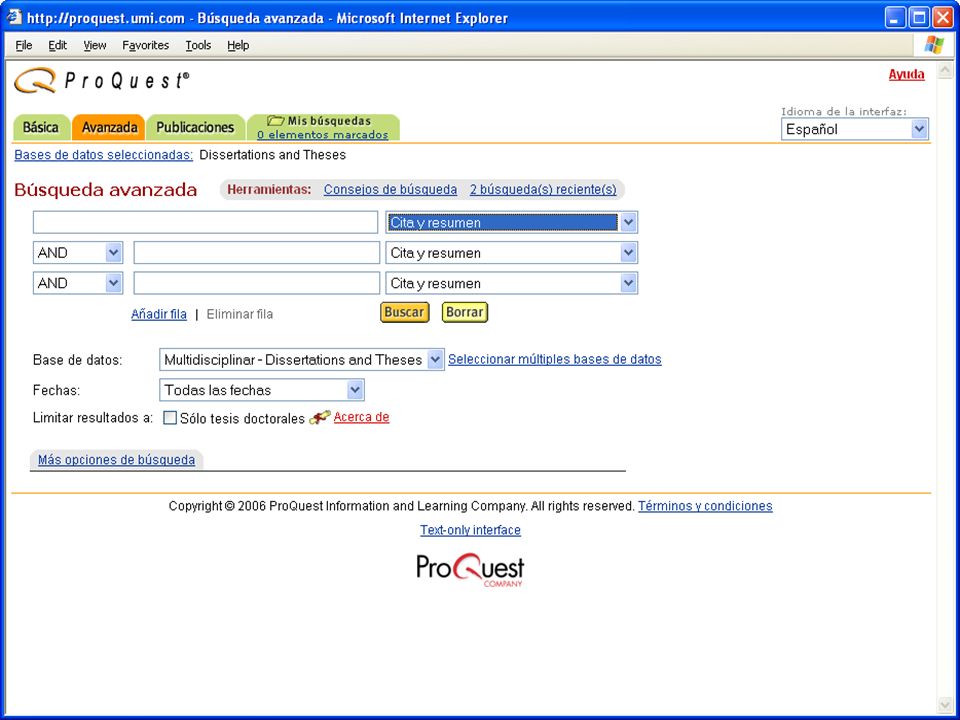Screen dimensions: 960x720
Task: Open the Tools menu
Action: pyautogui.click(x=198, y=45)
